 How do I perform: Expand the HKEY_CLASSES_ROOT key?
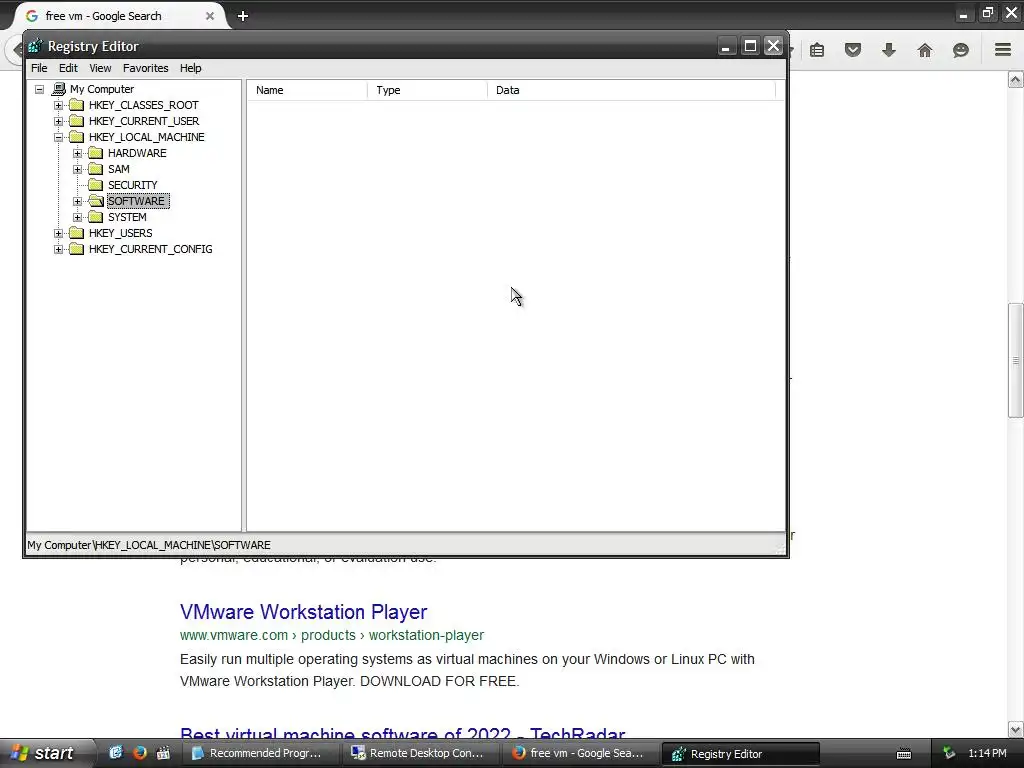pos(58,105)
